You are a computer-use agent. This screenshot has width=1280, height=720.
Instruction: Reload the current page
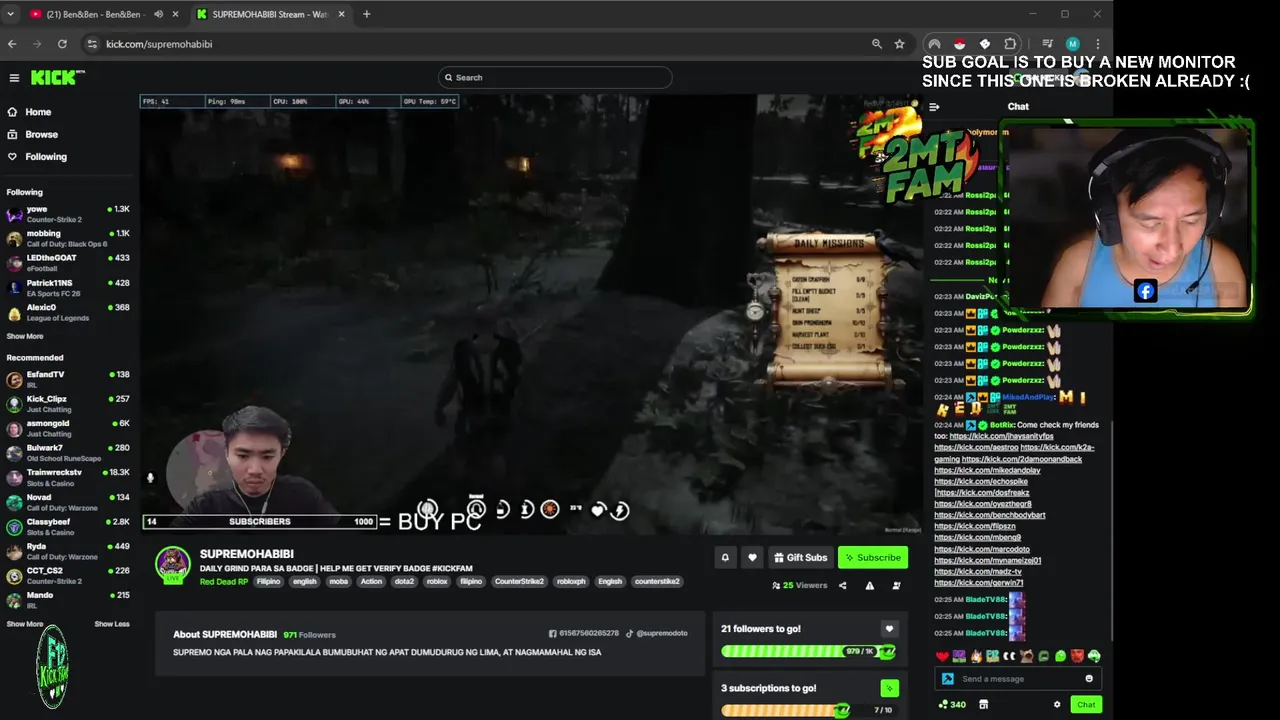pos(62,44)
